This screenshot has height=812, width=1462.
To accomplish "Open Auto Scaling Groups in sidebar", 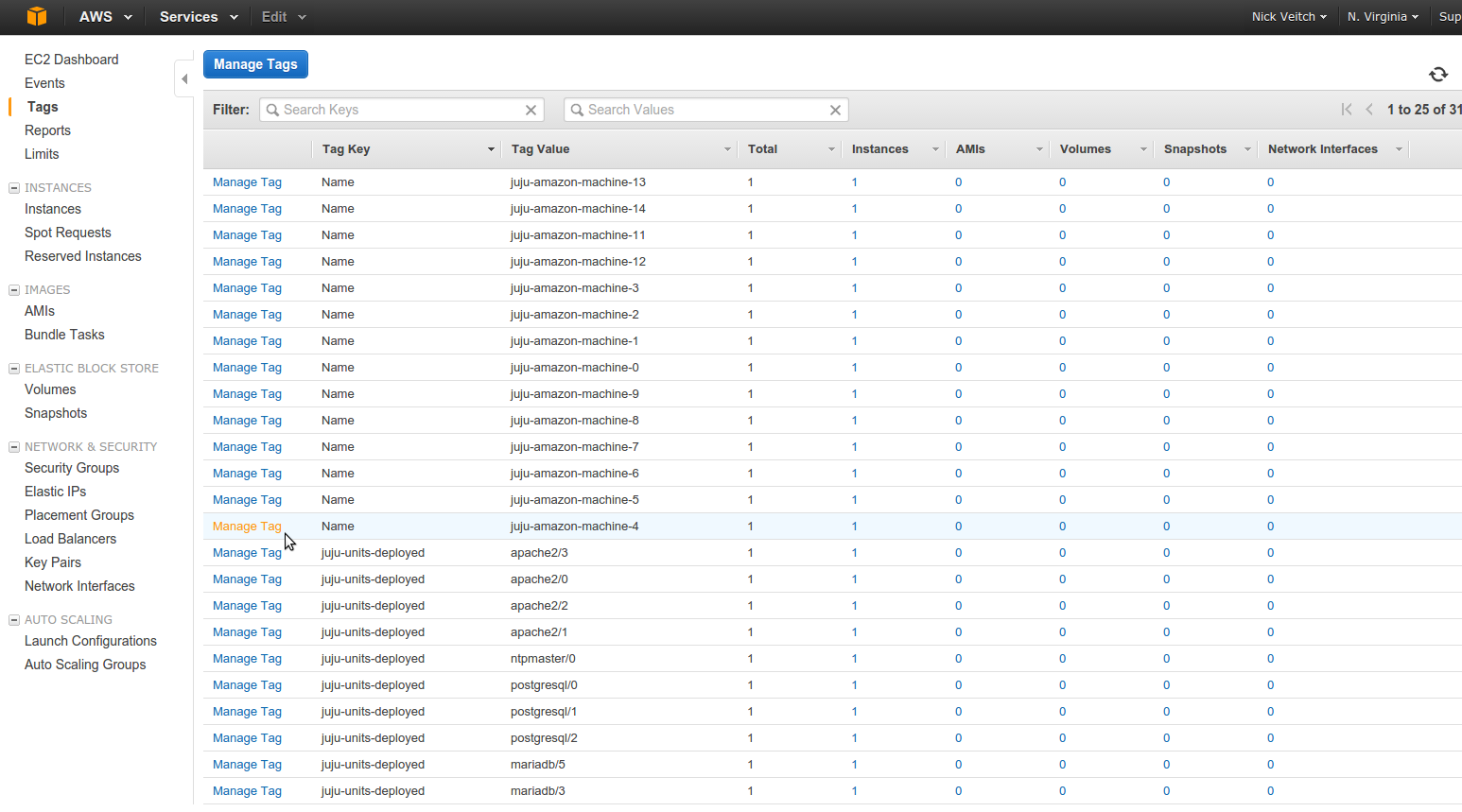I will click(x=85, y=665).
